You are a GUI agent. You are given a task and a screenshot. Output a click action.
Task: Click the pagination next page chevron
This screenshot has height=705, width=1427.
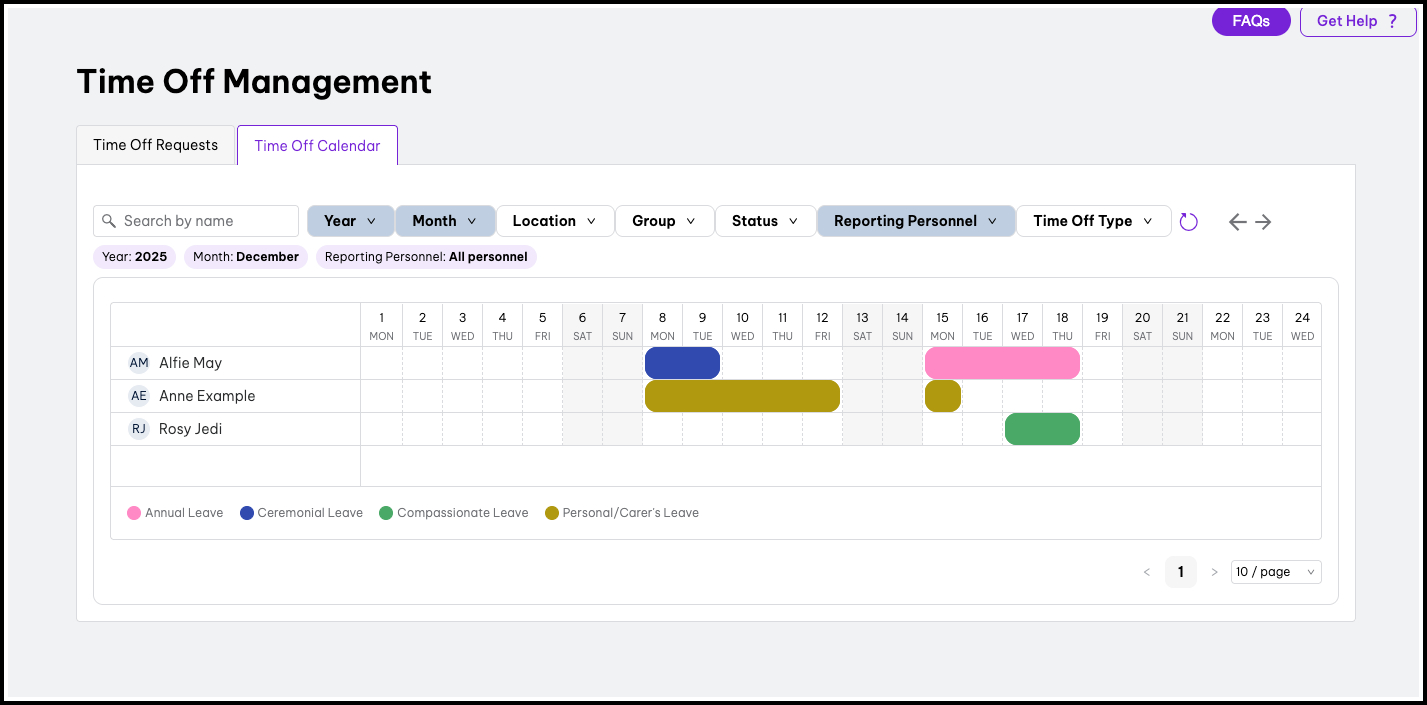(x=1214, y=572)
